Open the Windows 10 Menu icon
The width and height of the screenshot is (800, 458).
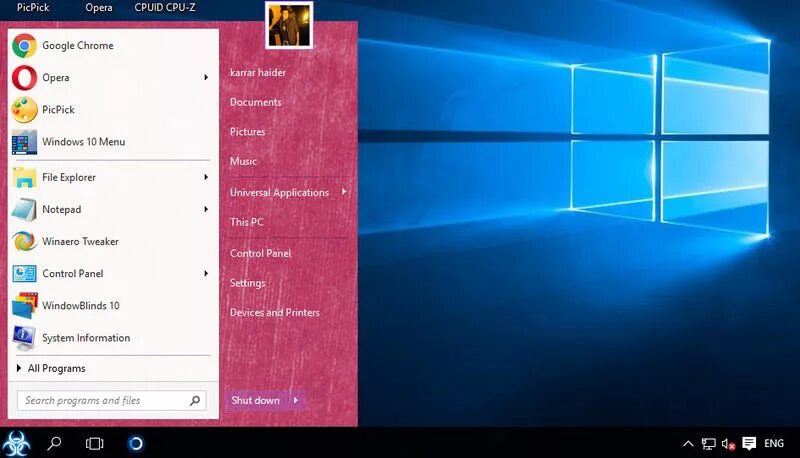[24, 142]
